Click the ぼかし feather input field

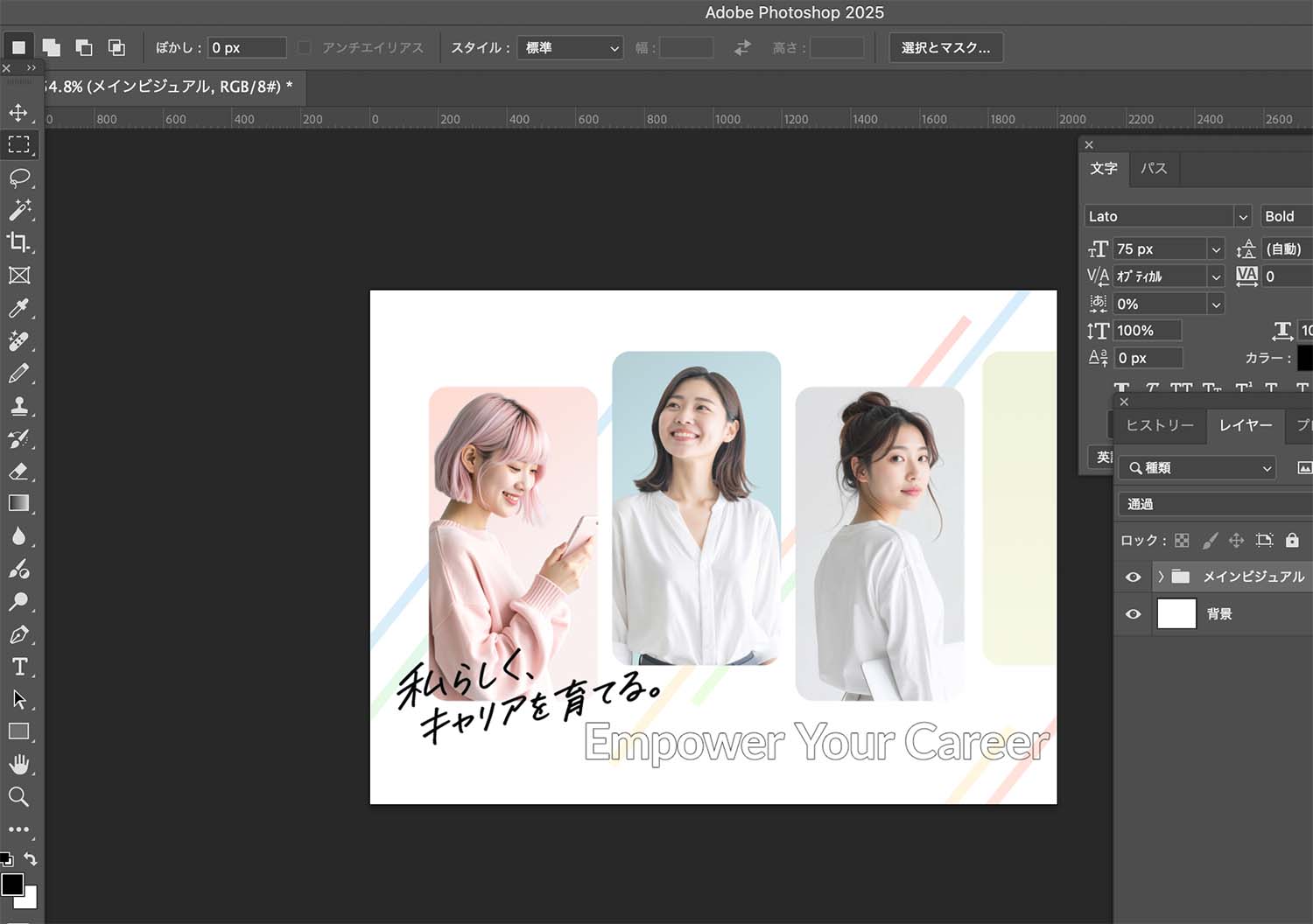point(247,48)
